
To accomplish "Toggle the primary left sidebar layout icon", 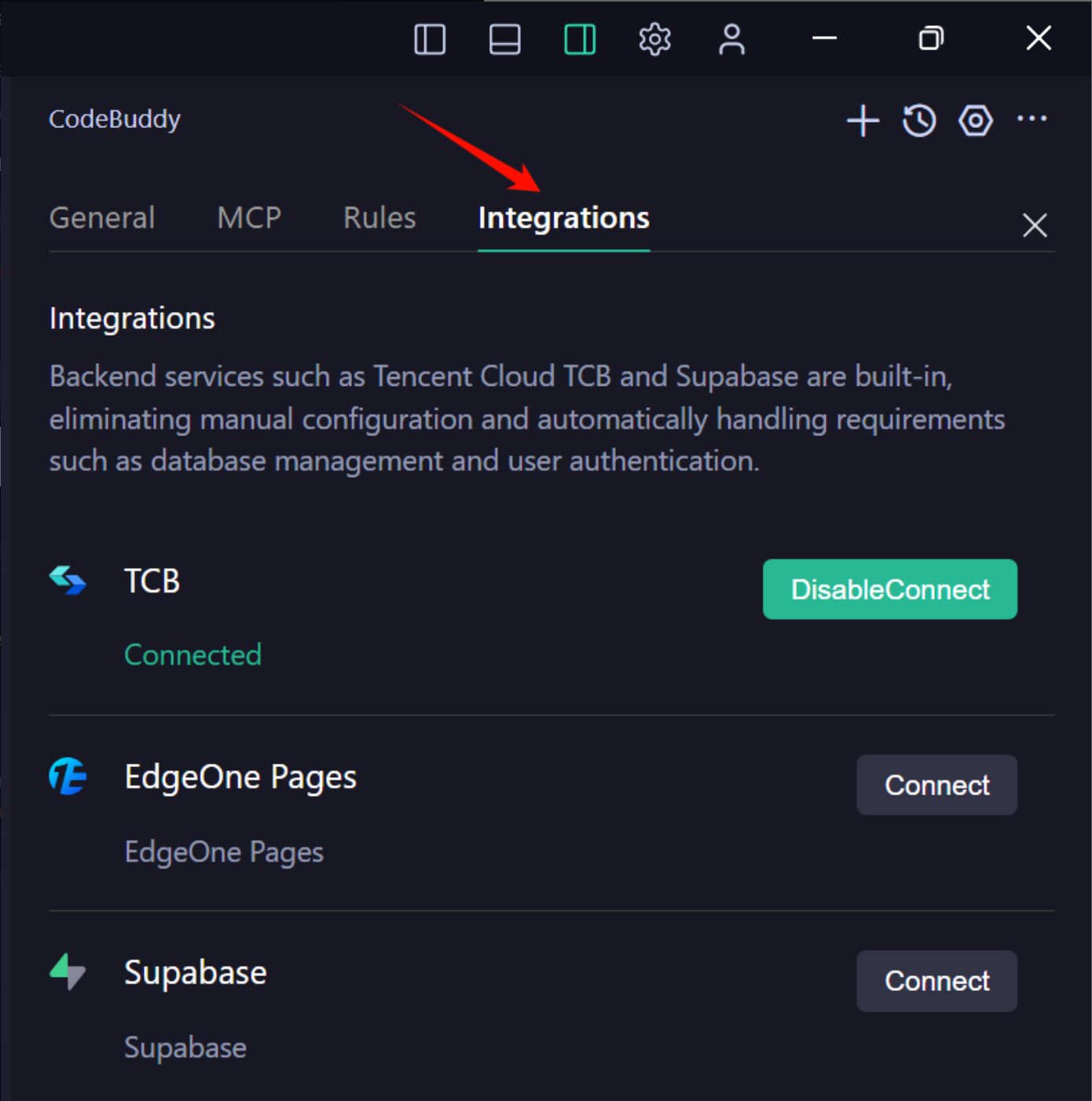I will 430,39.
